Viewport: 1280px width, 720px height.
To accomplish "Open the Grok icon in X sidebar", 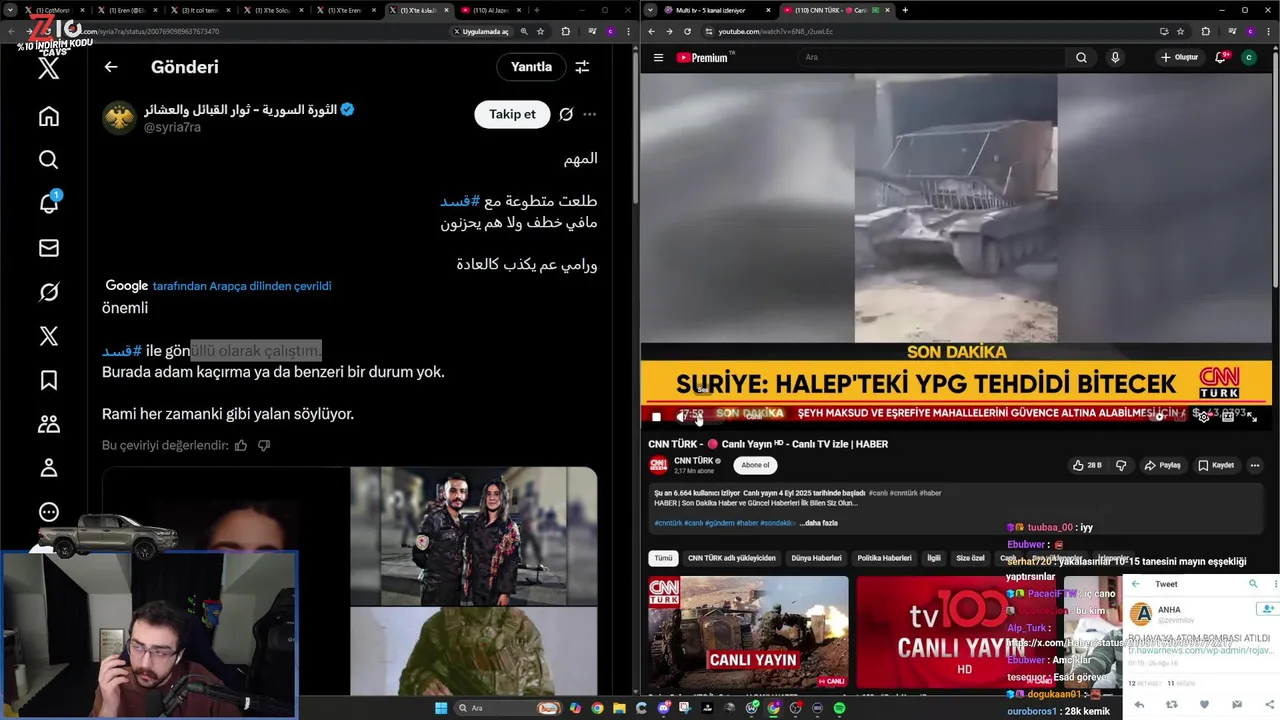I will point(48,292).
